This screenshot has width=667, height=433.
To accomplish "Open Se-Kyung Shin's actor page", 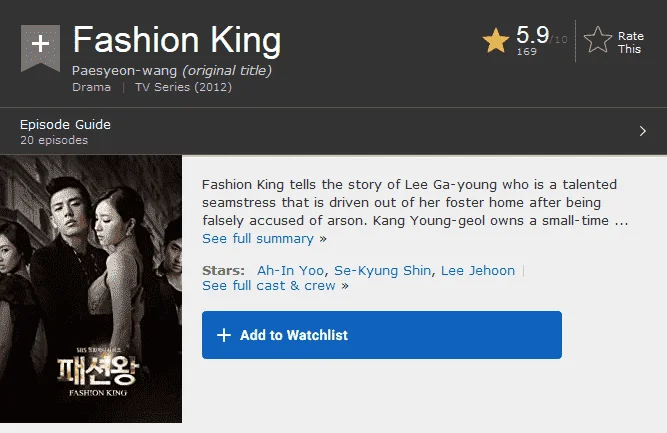I will pos(382,271).
